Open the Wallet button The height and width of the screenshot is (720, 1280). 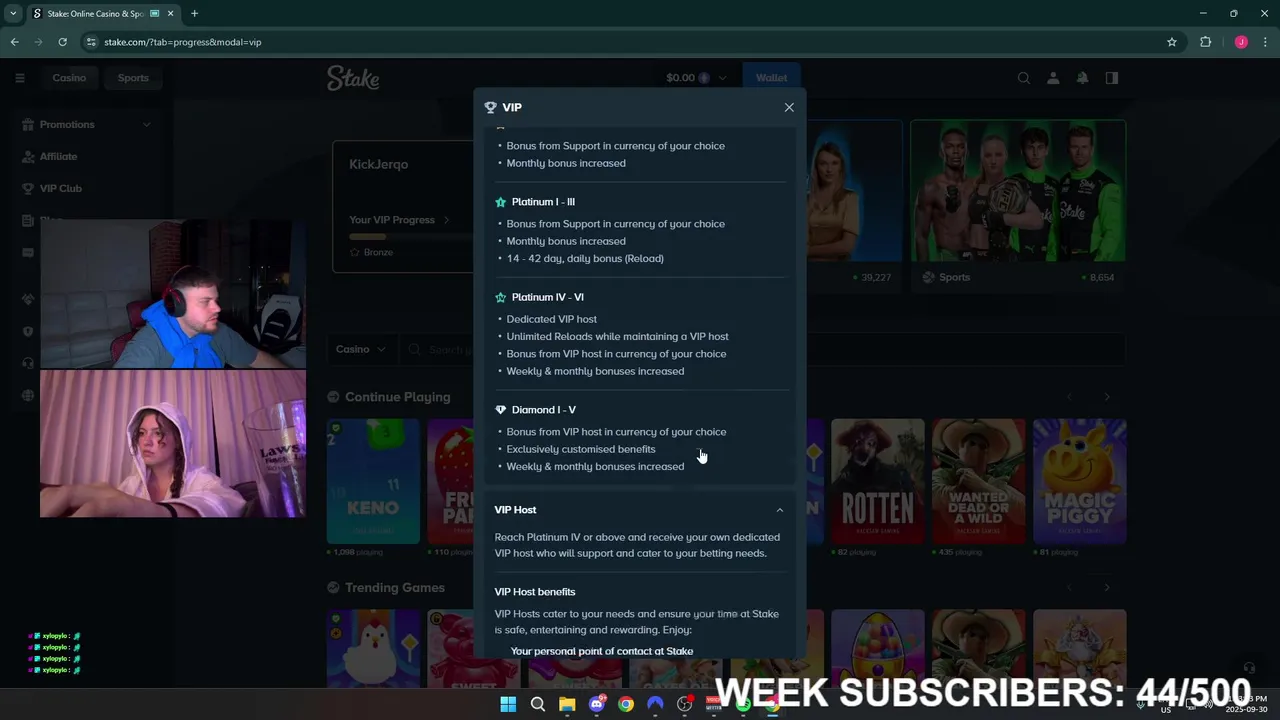(x=771, y=78)
